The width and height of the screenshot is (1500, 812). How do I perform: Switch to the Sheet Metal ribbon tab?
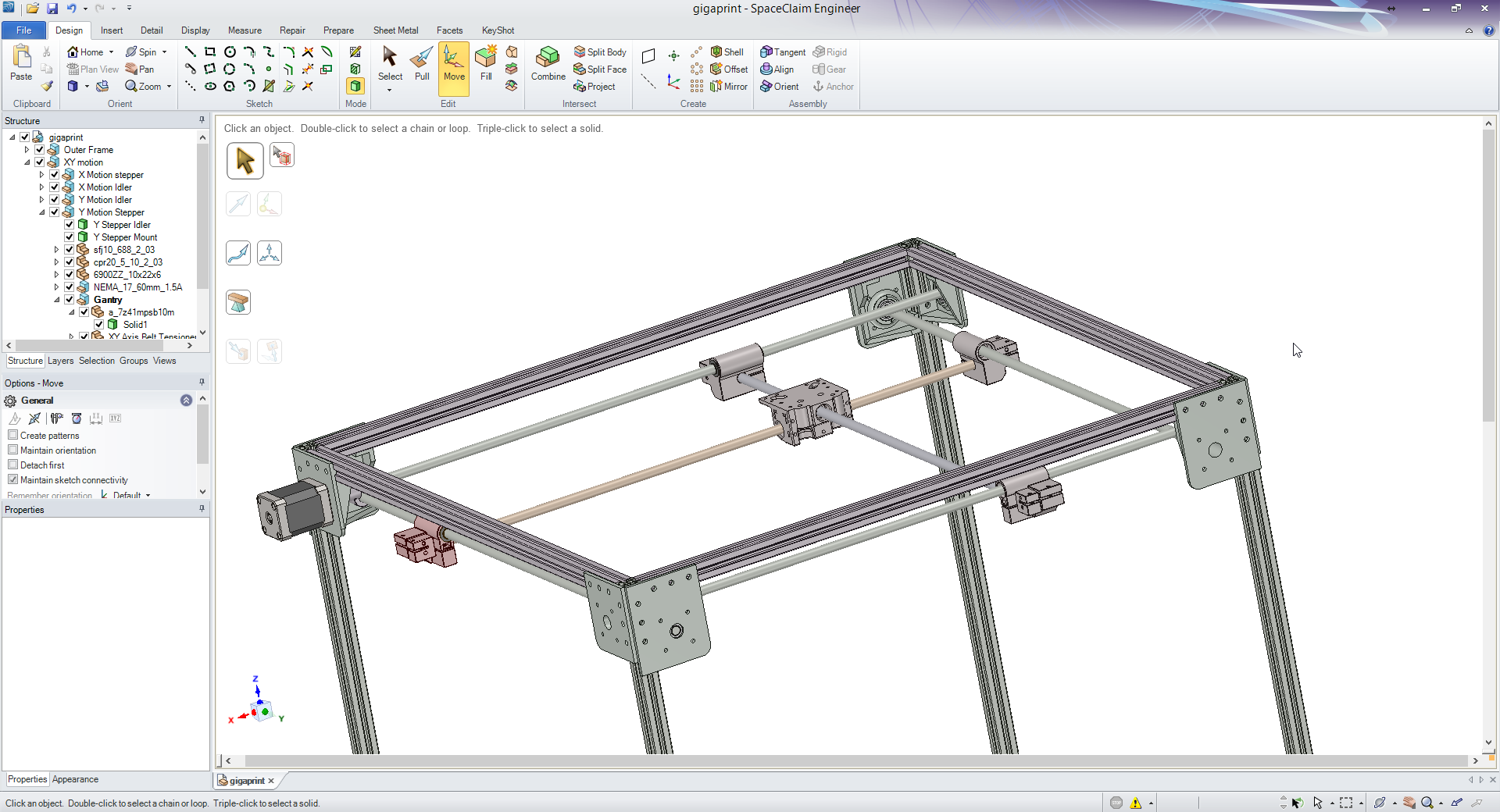pos(395,30)
